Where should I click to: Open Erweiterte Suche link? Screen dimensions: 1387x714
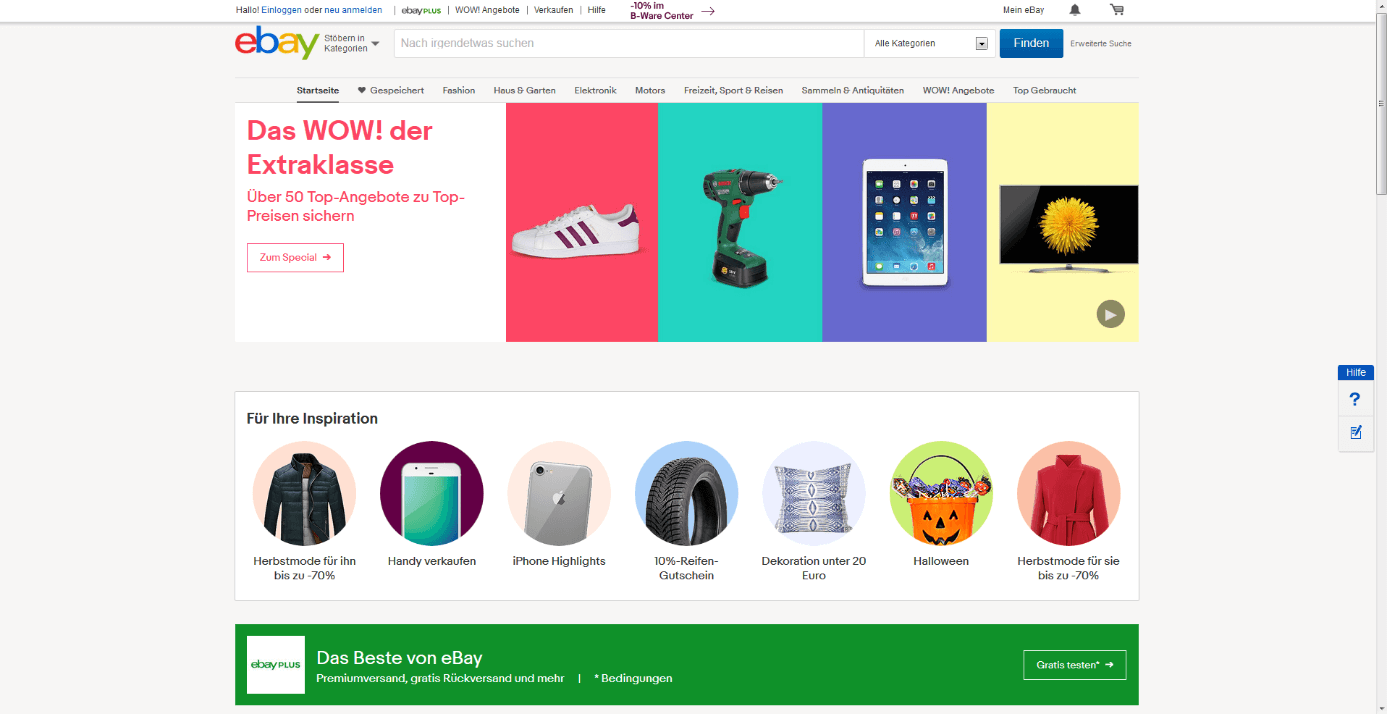pos(1101,43)
